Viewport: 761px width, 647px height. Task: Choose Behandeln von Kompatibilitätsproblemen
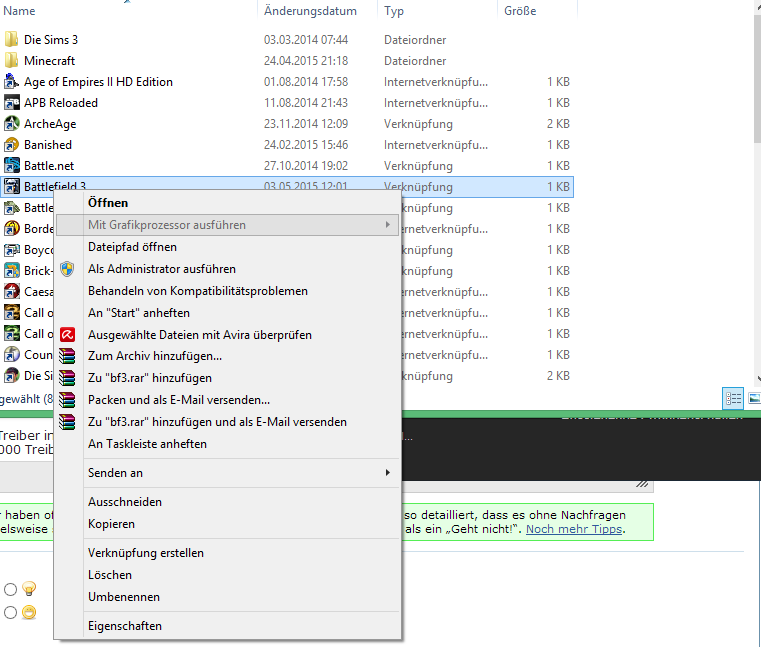point(198,291)
